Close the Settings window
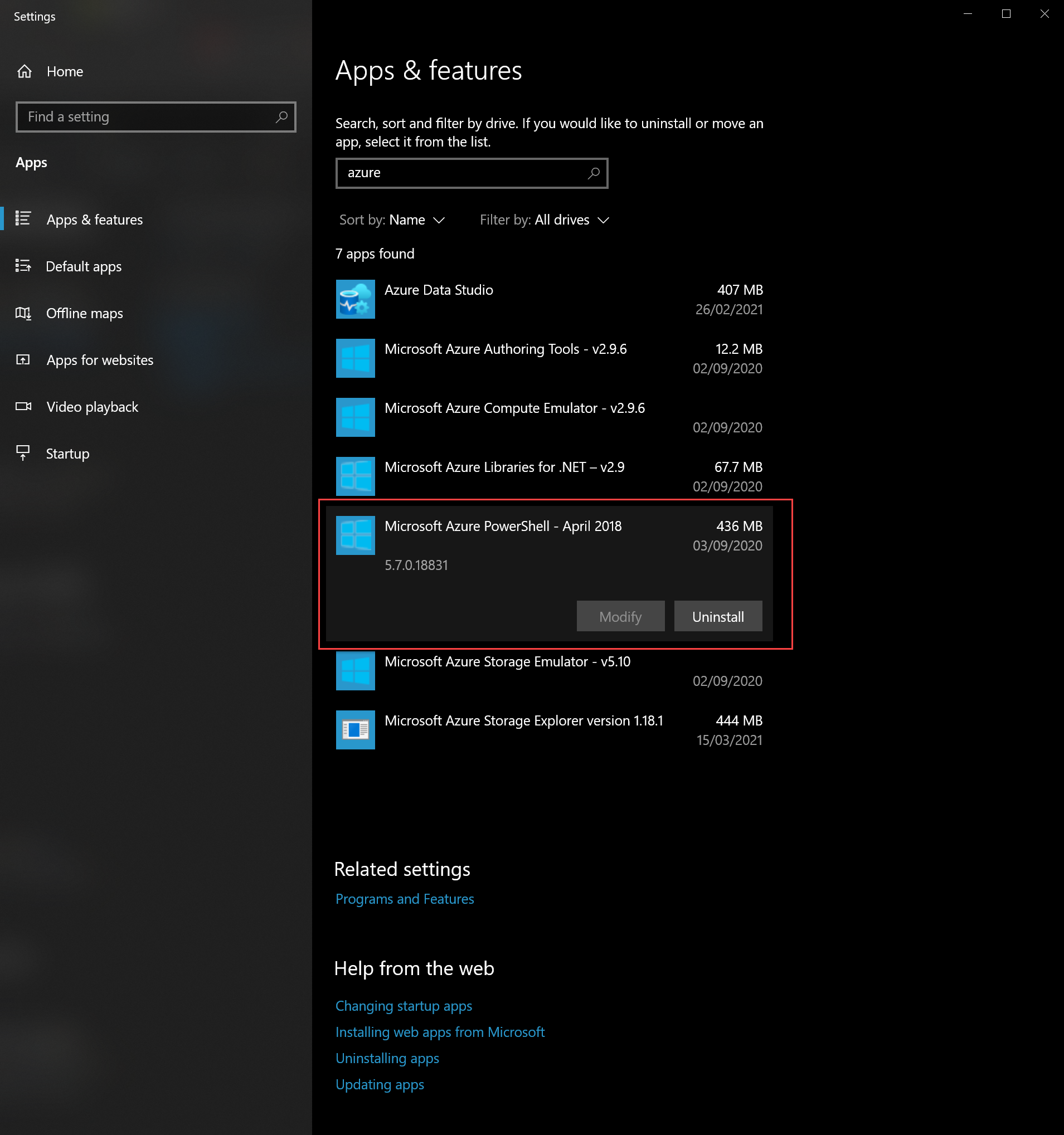Image resolution: width=1064 pixels, height=1135 pixels. pyautogui.click(x=1044, y=14)
